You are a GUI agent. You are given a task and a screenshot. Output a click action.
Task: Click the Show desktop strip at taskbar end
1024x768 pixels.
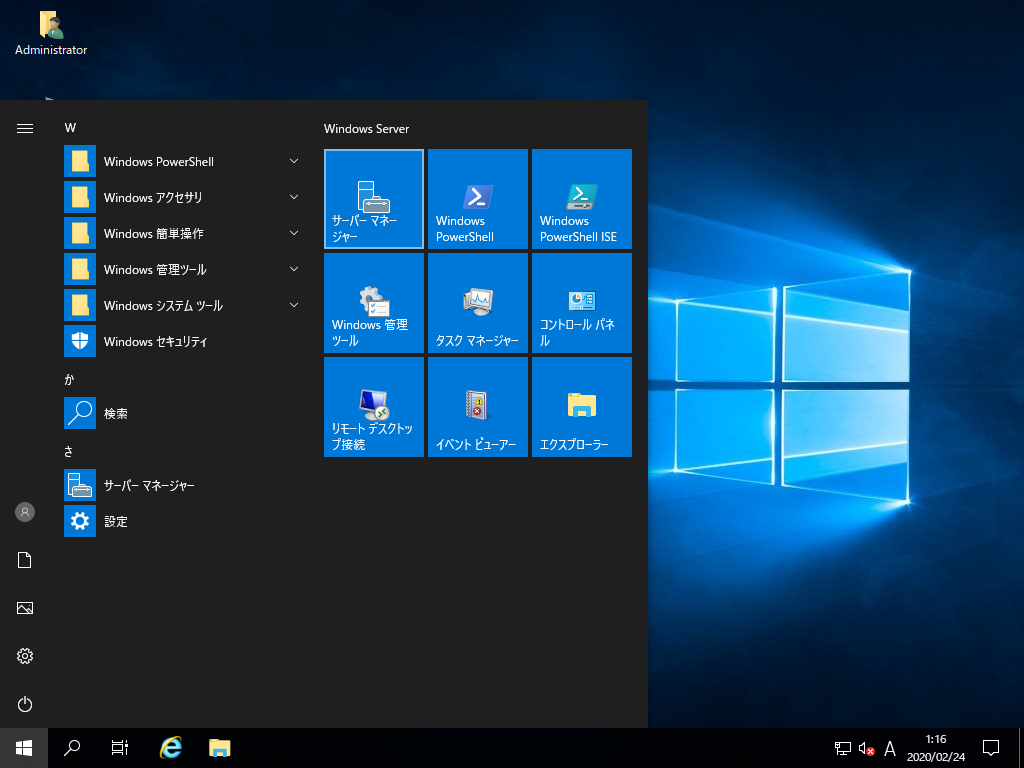click(x=1021, y=748)
